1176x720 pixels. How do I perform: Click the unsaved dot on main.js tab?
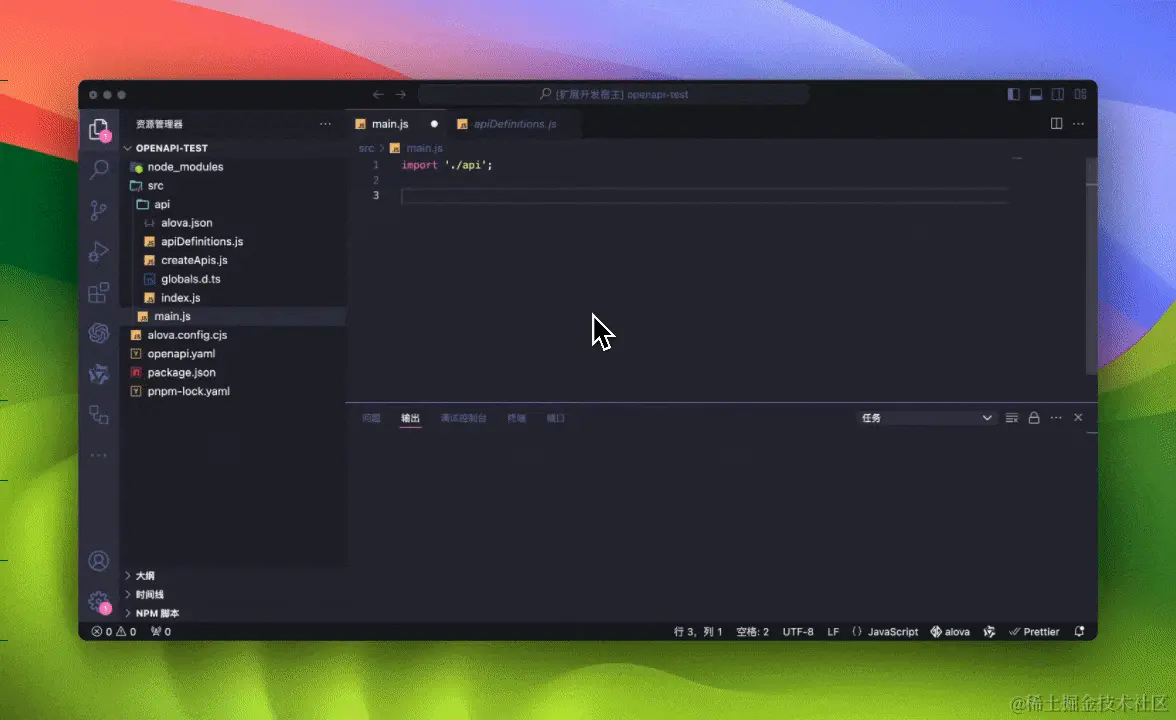(x=434, y=124)
